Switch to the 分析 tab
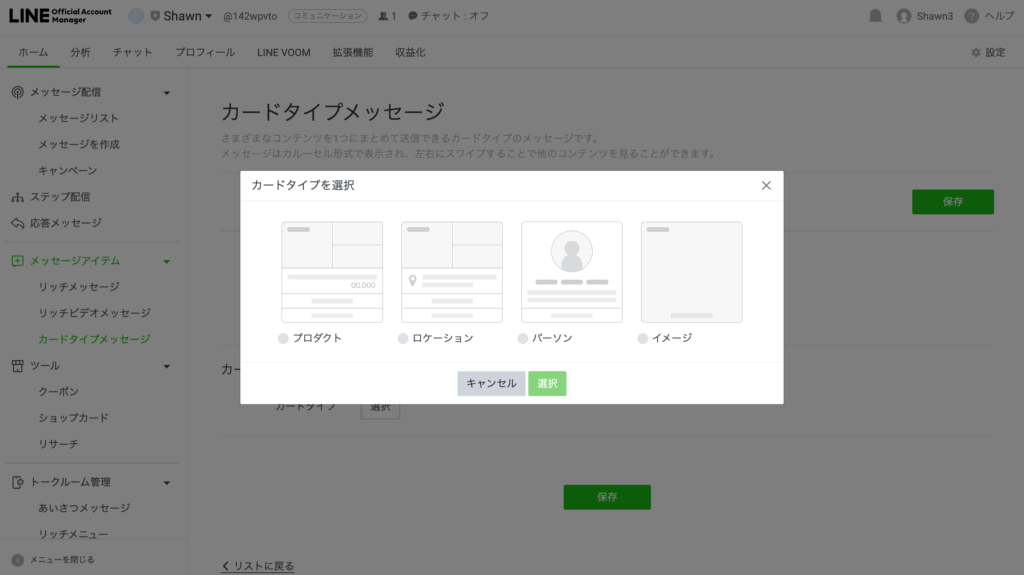The width and height of the screenshot is (1024, 575). 80,52
